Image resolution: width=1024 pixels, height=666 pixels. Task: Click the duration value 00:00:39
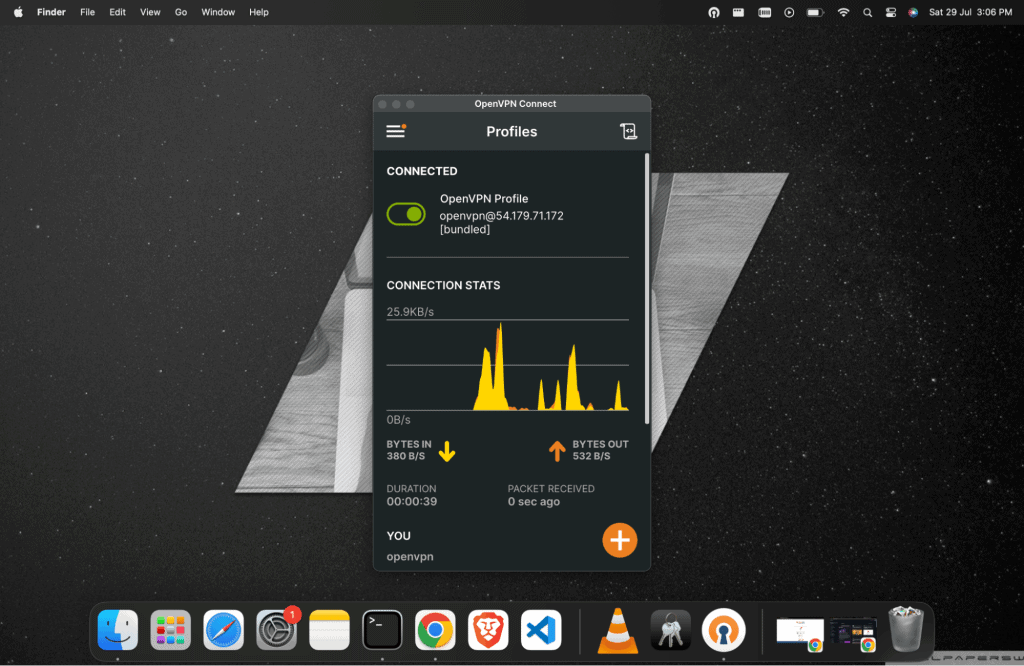pos(411,501)
